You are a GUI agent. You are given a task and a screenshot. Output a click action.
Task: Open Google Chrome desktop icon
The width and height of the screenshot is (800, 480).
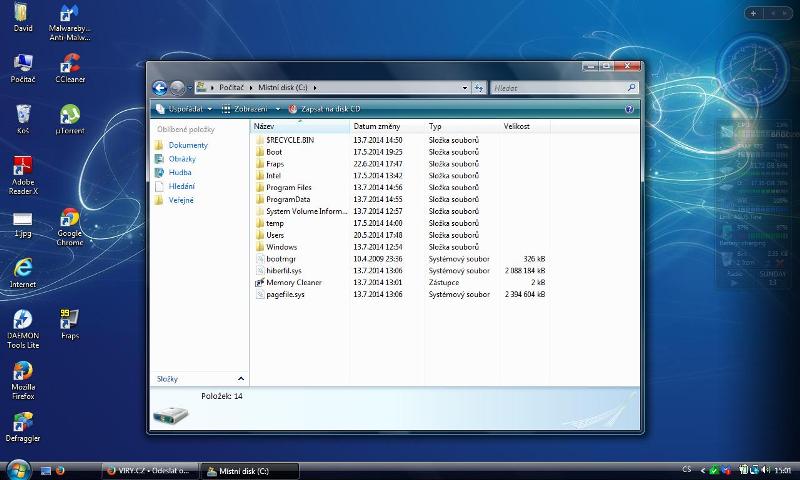coord(70,220)
